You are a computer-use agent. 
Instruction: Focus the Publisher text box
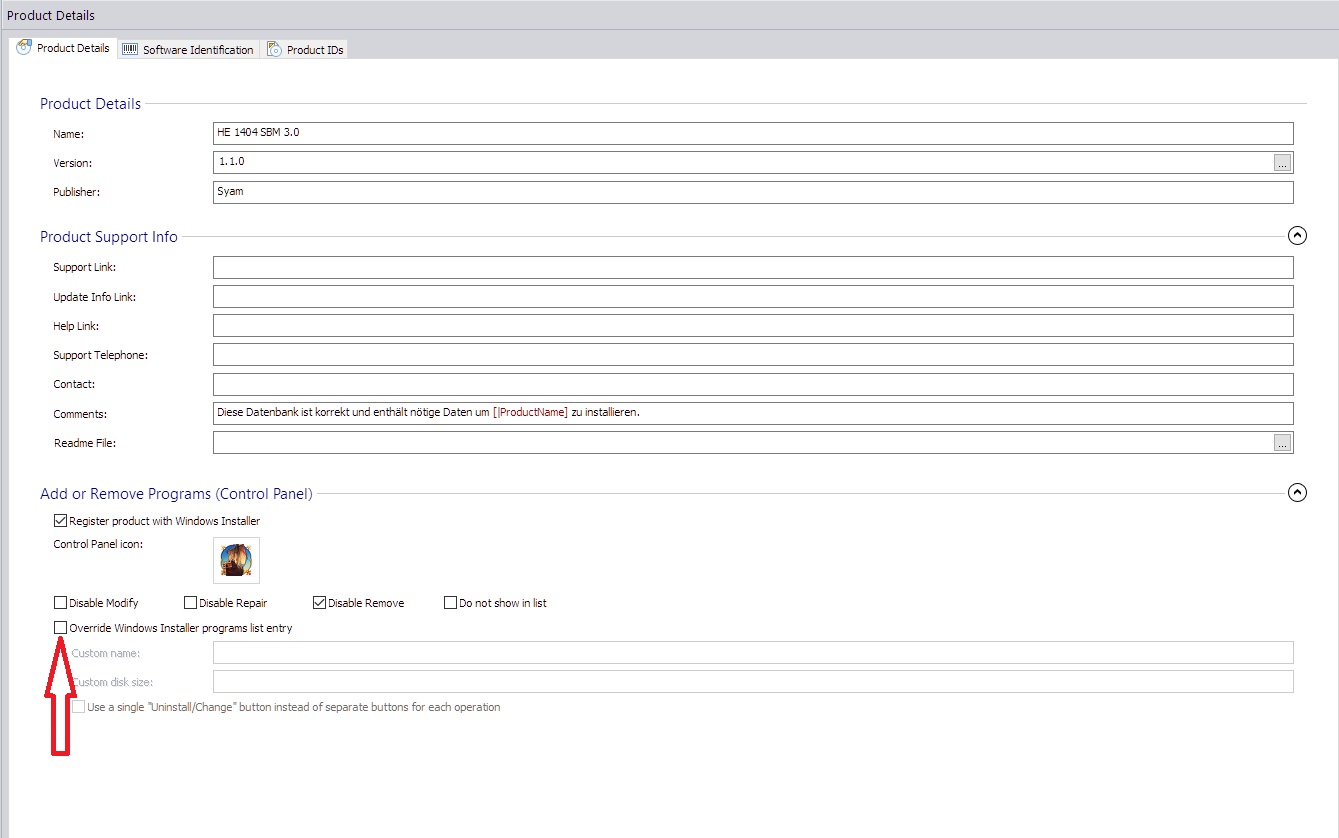tap(753, 192)
